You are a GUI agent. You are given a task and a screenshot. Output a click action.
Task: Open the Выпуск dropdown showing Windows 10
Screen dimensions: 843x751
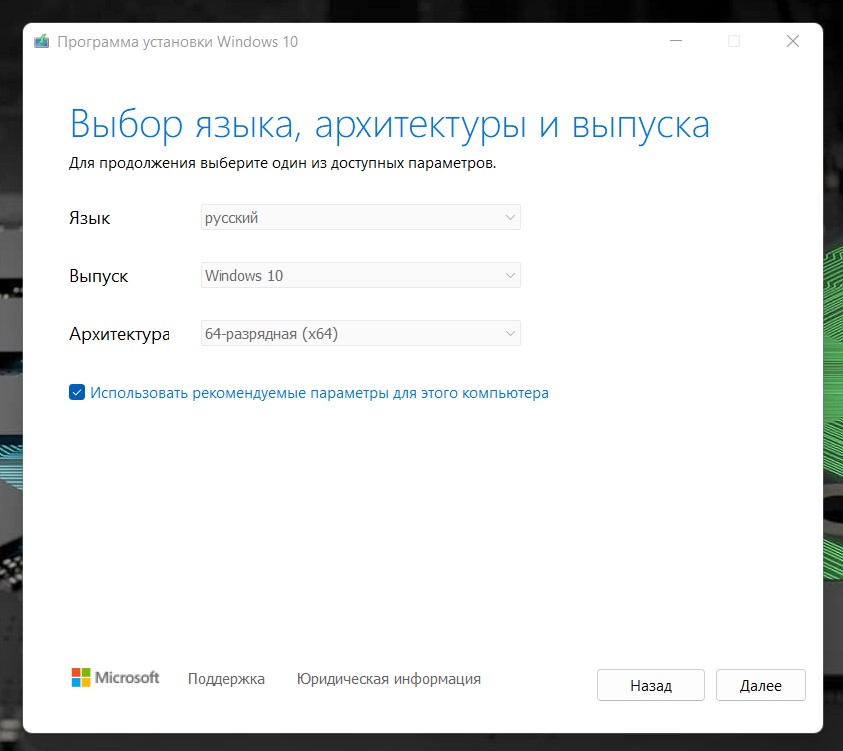point(360,275)
